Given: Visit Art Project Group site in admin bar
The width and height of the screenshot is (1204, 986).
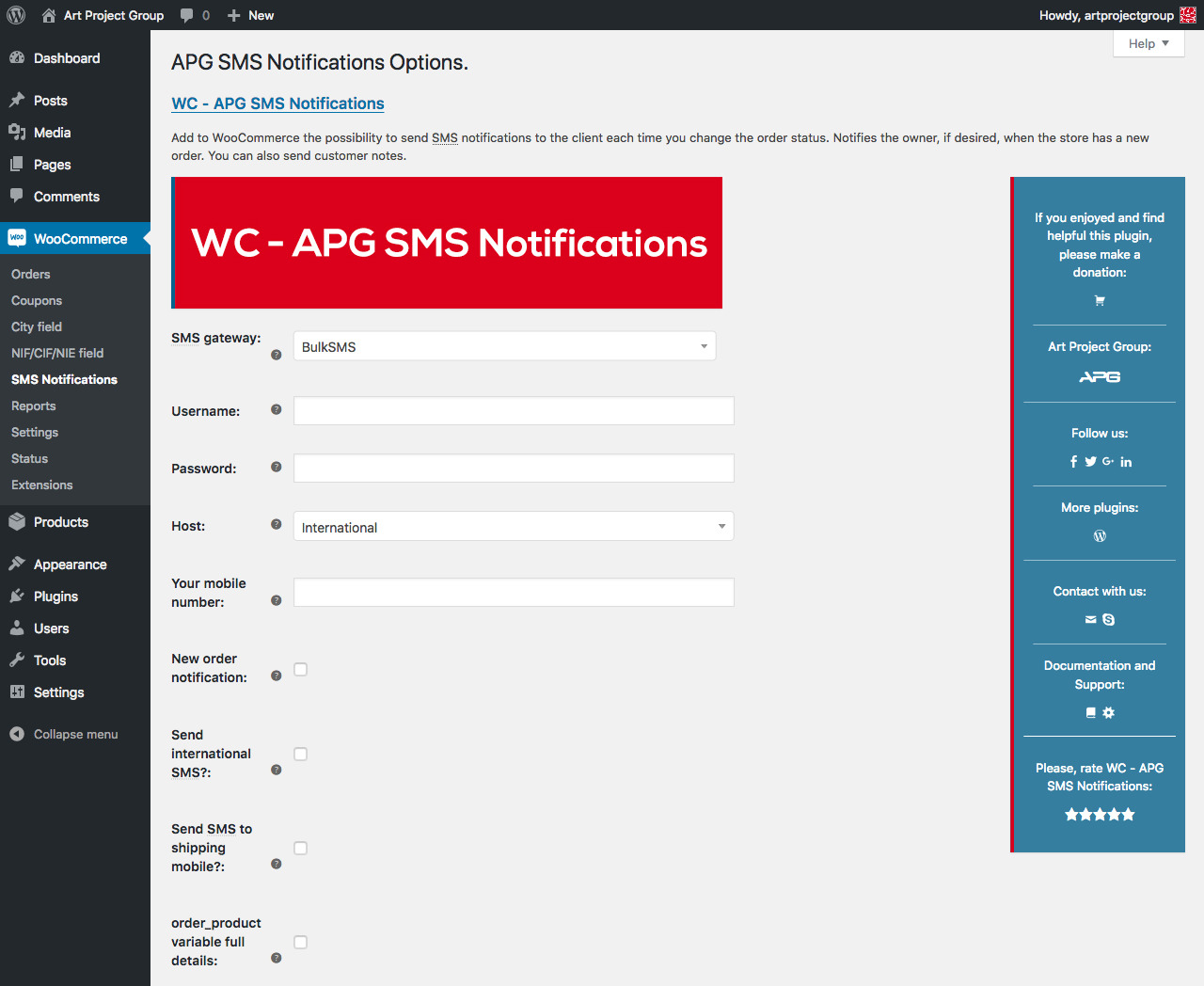Looking at the screenshot, I should (103, 15).
